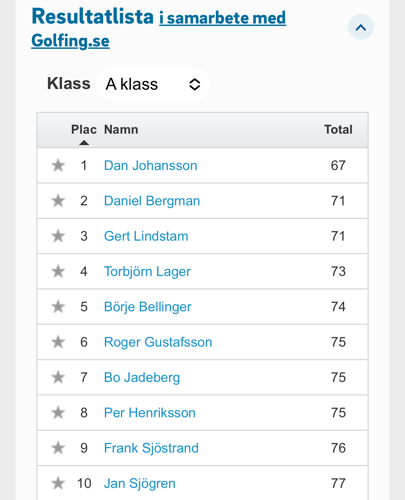Sort by the Plac column arrow

pos(84,143)
